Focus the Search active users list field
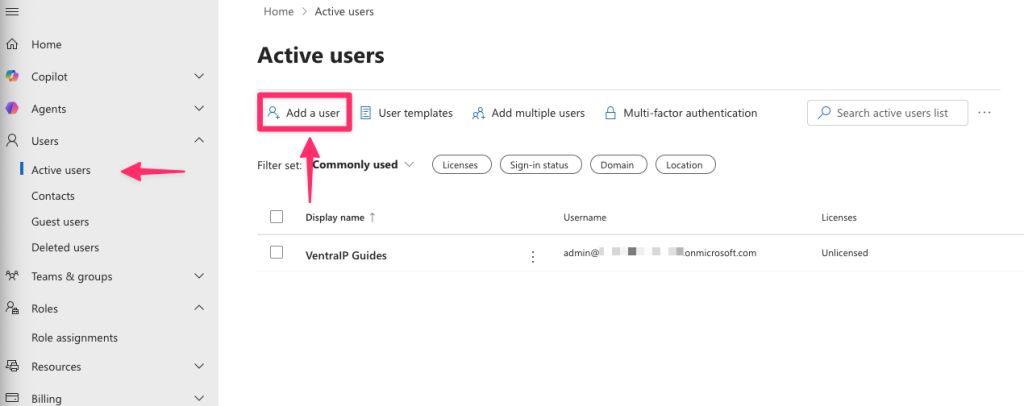This screenshot has width=1024, height=406. click(x=888, y=113)
